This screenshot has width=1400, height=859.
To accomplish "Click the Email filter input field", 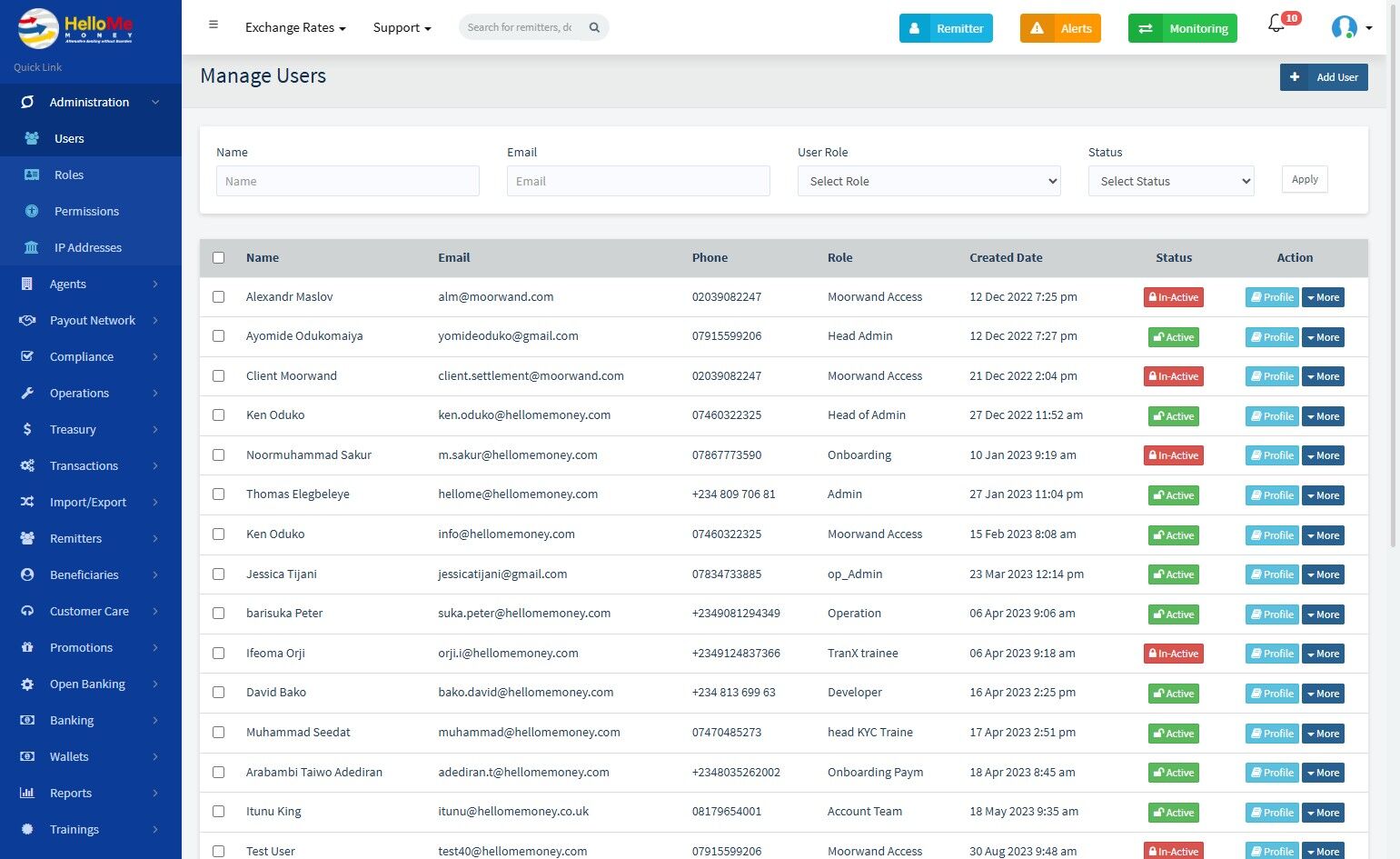I will (x=639, y=181).
